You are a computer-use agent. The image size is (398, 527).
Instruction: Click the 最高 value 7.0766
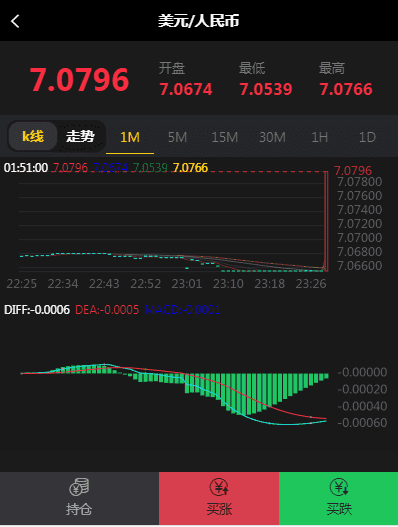[x=346, y=89]
